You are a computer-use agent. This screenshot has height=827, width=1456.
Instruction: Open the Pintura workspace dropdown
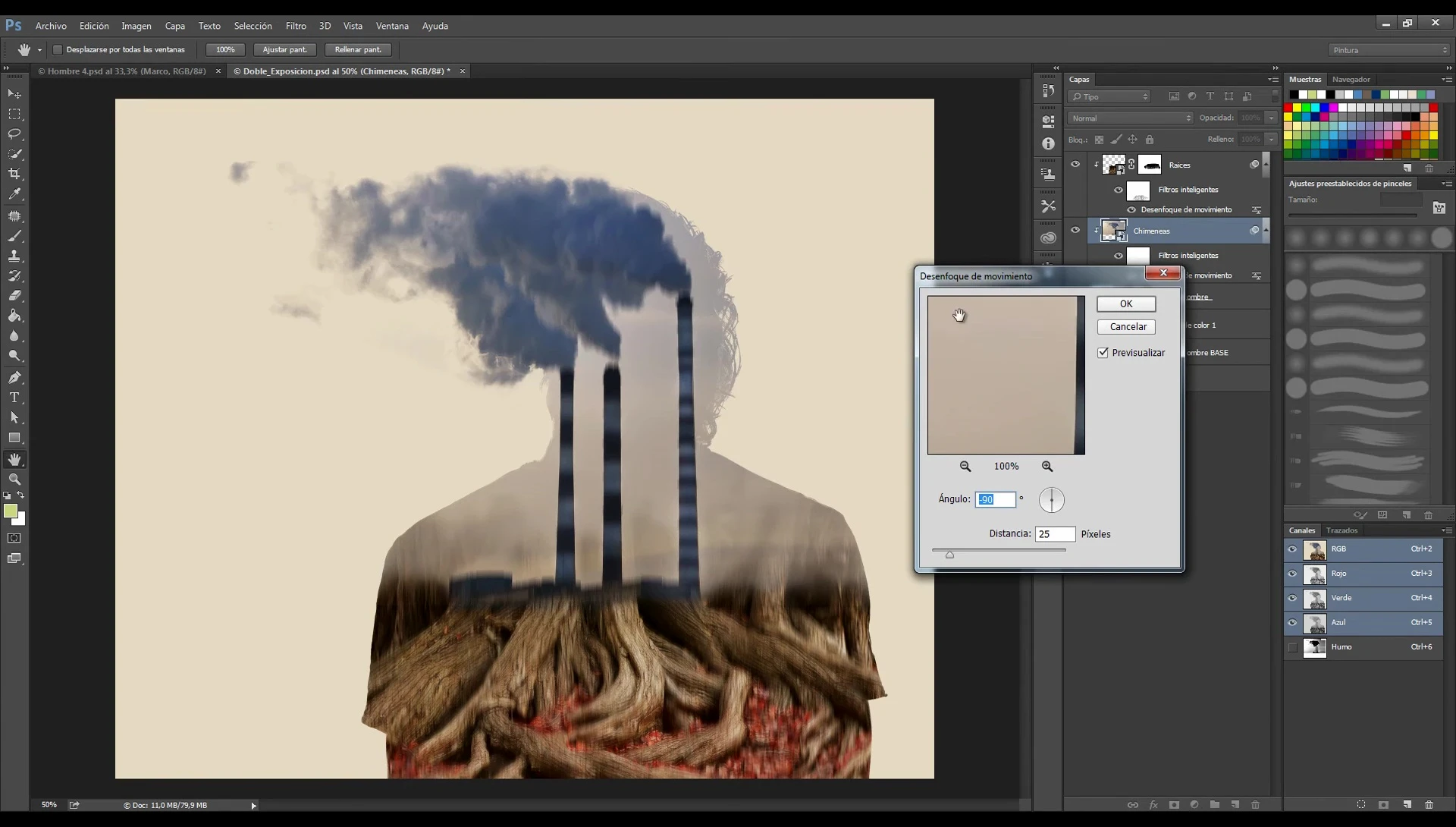(x=1389, y=50)
